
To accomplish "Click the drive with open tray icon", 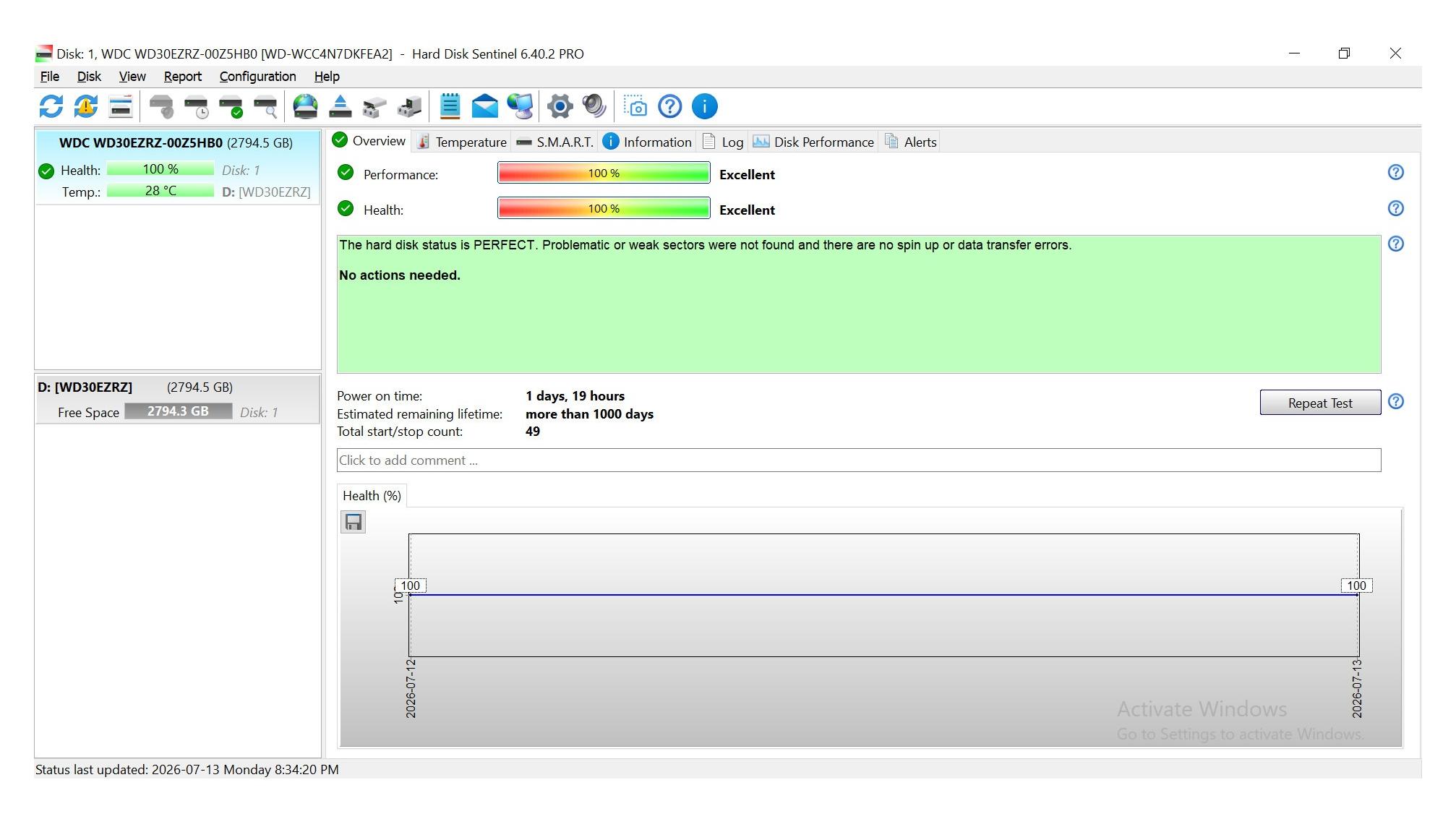I will pos(374,106).
